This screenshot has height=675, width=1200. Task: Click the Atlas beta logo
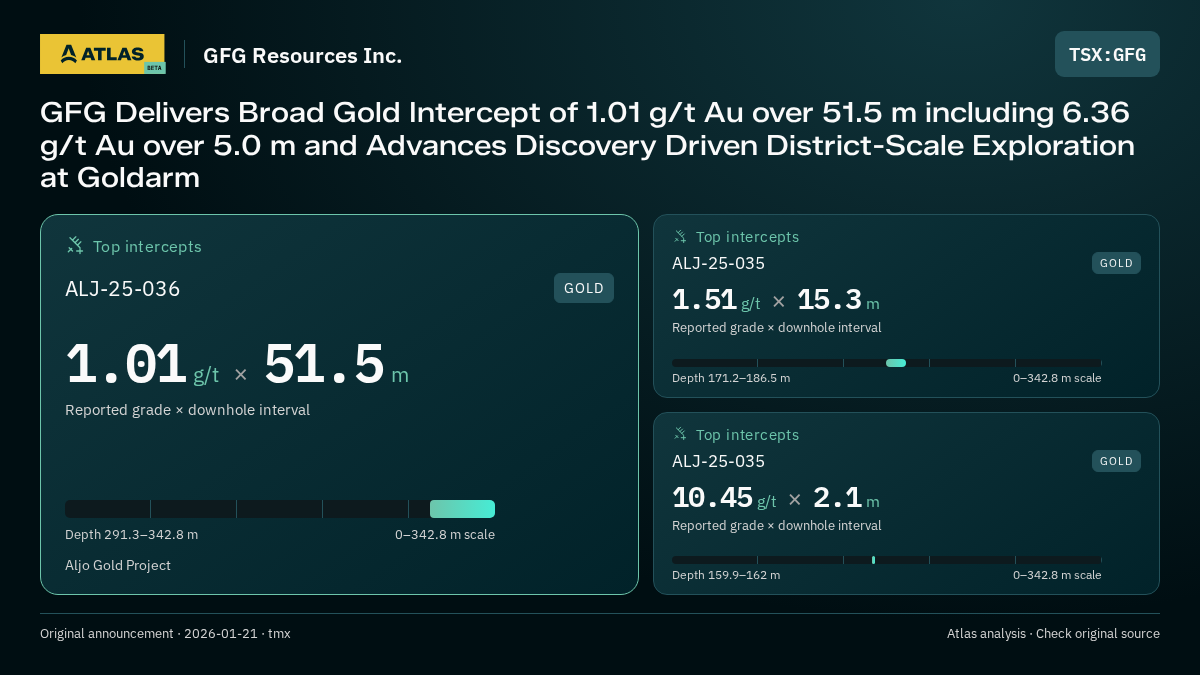point(102,54)
